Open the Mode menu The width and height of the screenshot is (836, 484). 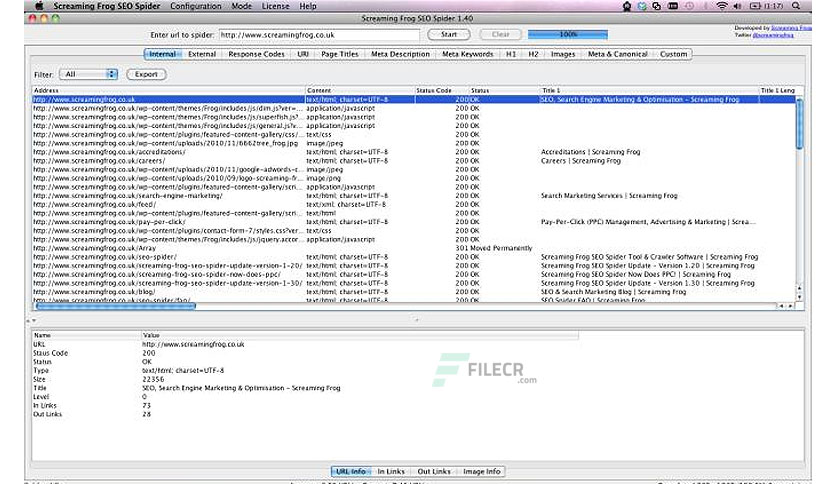tap(242, 6)
